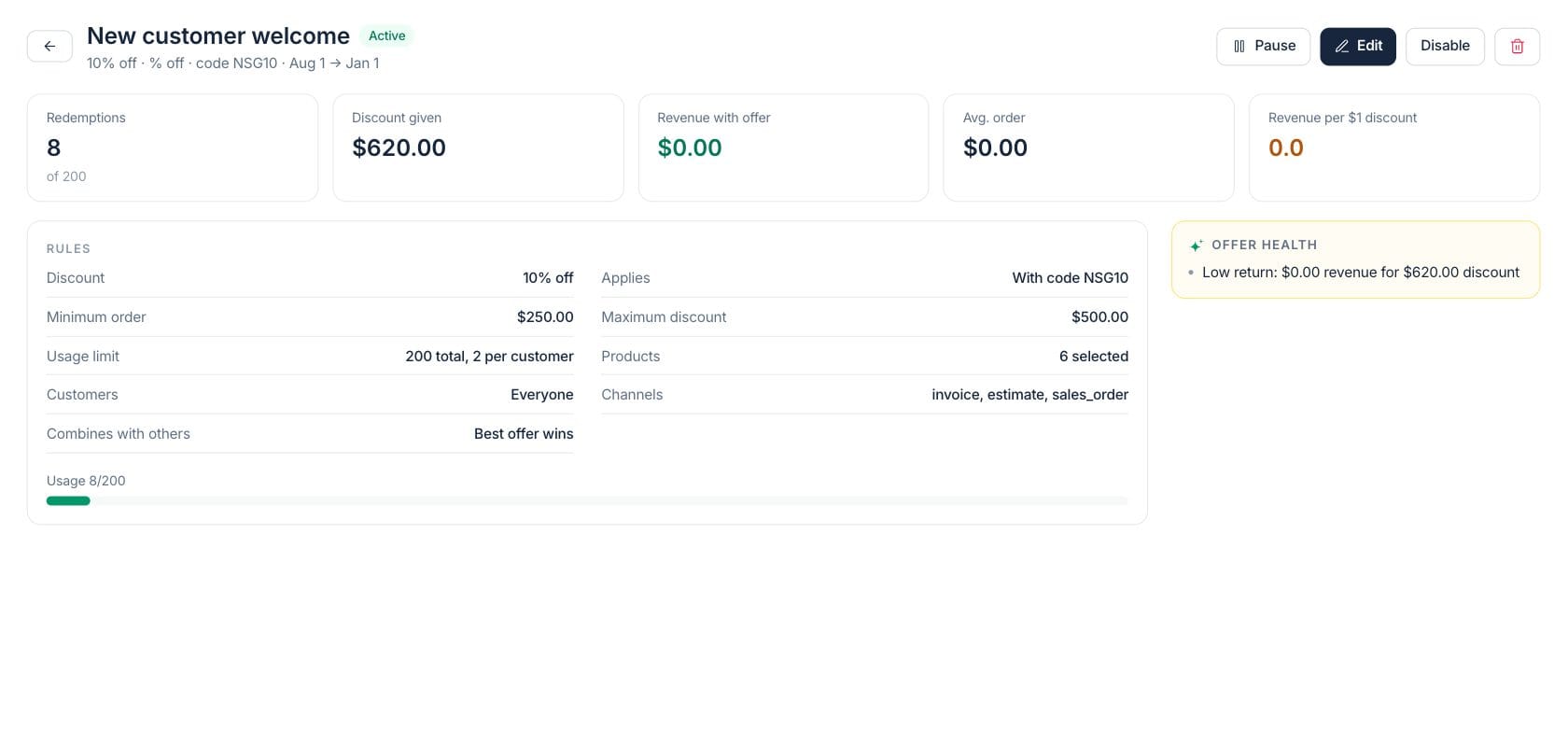This screenshot has height=744, width=1568.
Task: Click the Redemptions value 8
Action: click(54, 147)
